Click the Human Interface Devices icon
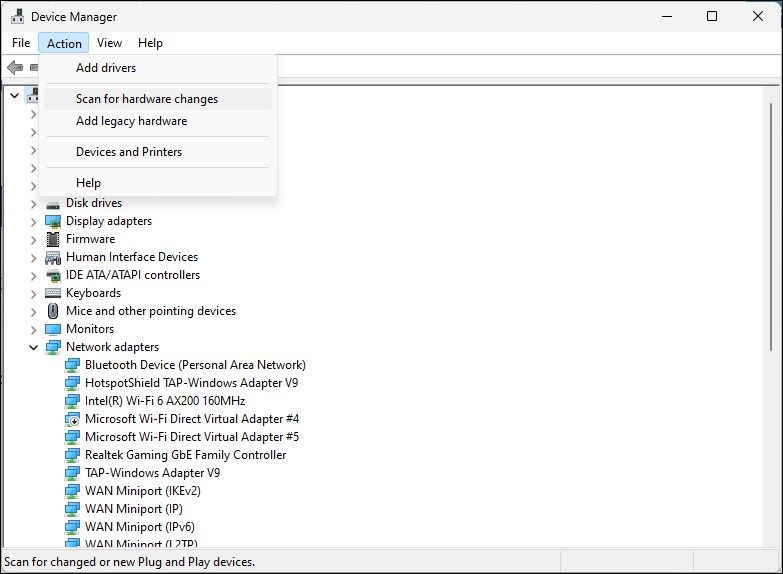This screenshot has width=783, height=574. 53,257
